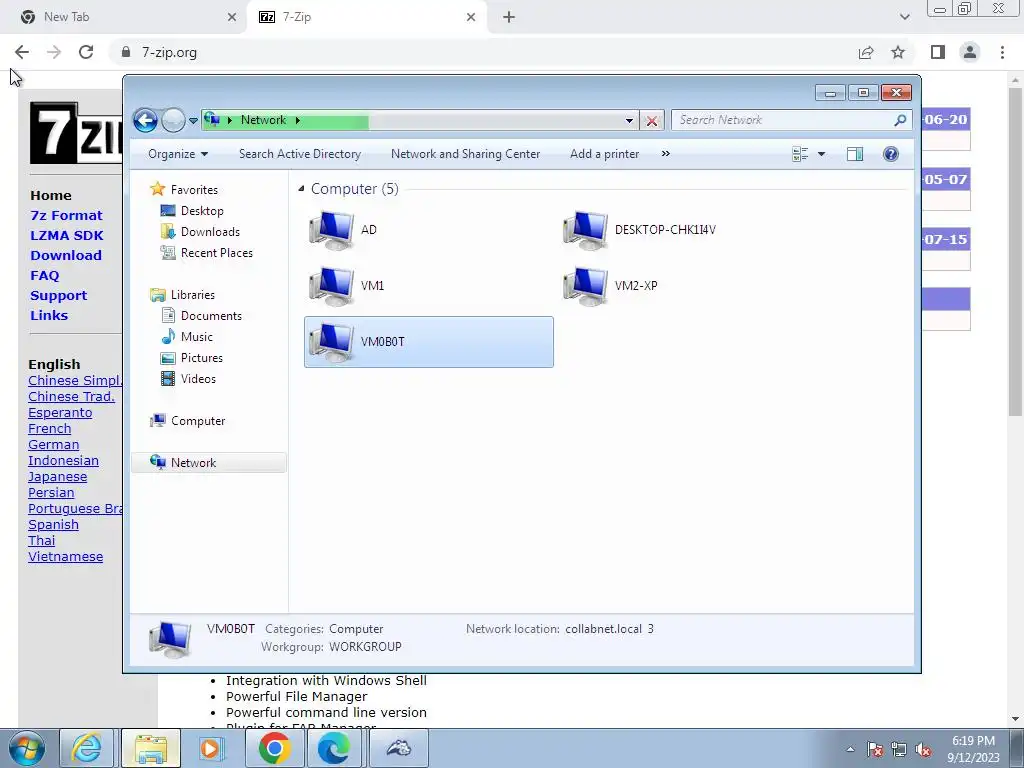This screenshot has width=1024, height=768.
Task: Select the VM2-XP network computer
Action: coord(611,285)
